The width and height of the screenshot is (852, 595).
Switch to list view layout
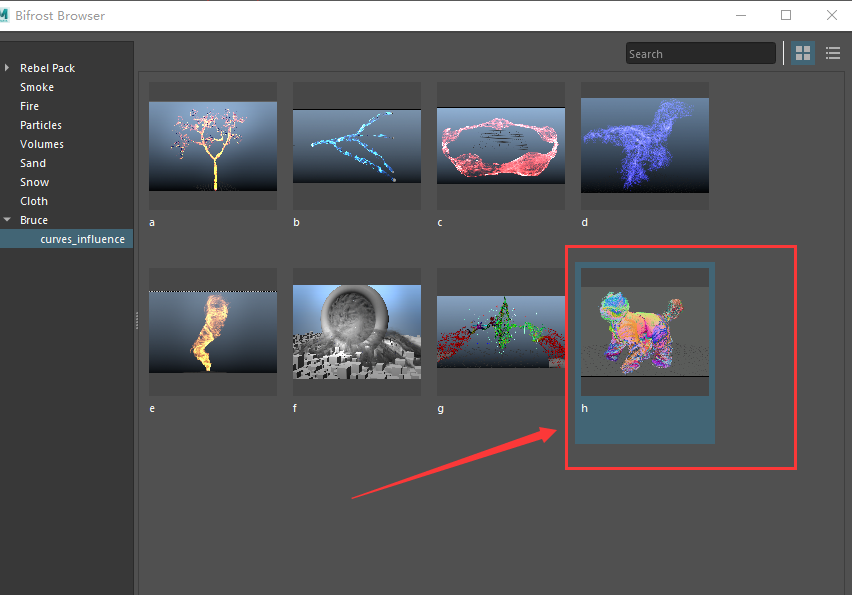(833, 53)
